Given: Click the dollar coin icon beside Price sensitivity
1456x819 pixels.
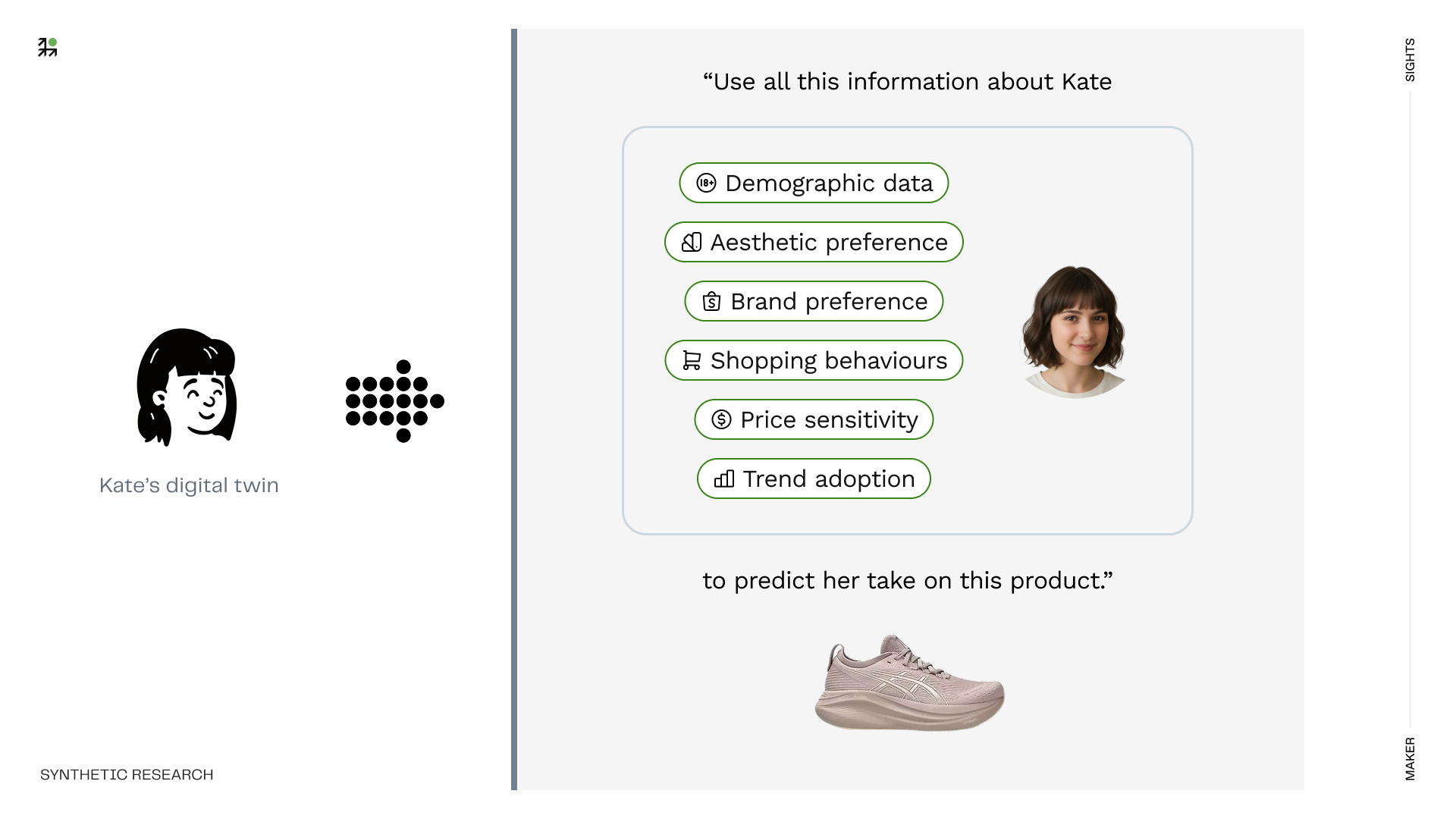Looking at the screenshot, I should tap(721, 419).
